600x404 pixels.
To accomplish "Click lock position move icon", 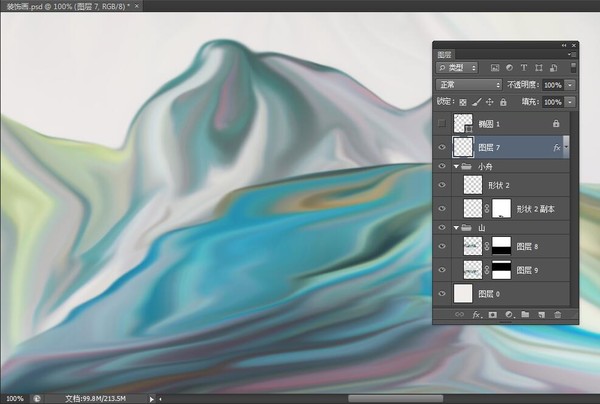I will point(489,102).
